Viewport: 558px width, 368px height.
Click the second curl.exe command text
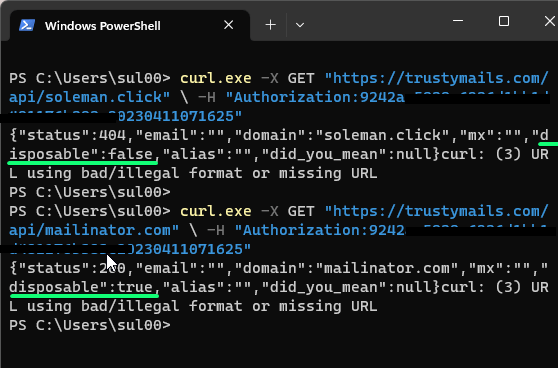[x=216, y=211]
